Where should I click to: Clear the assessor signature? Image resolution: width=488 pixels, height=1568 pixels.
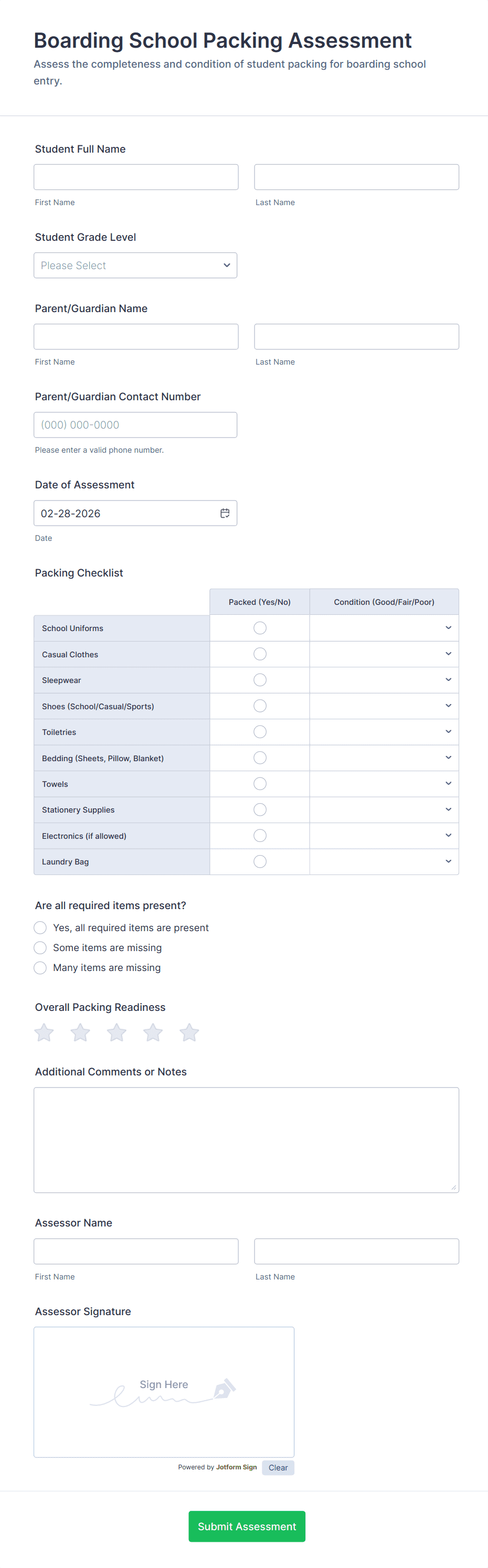click(x=278, y=1468)
